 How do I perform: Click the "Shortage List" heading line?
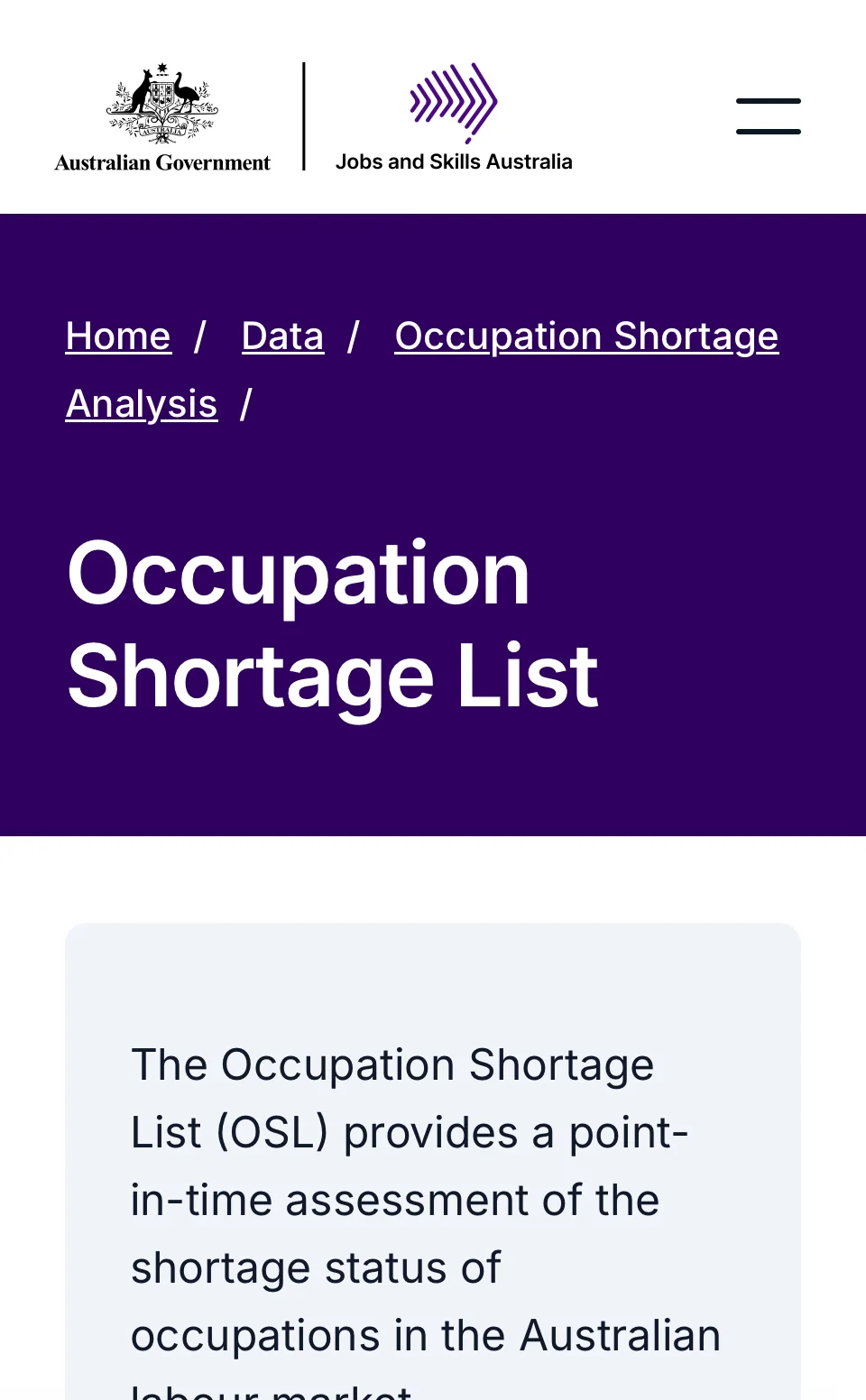[333, 677]
